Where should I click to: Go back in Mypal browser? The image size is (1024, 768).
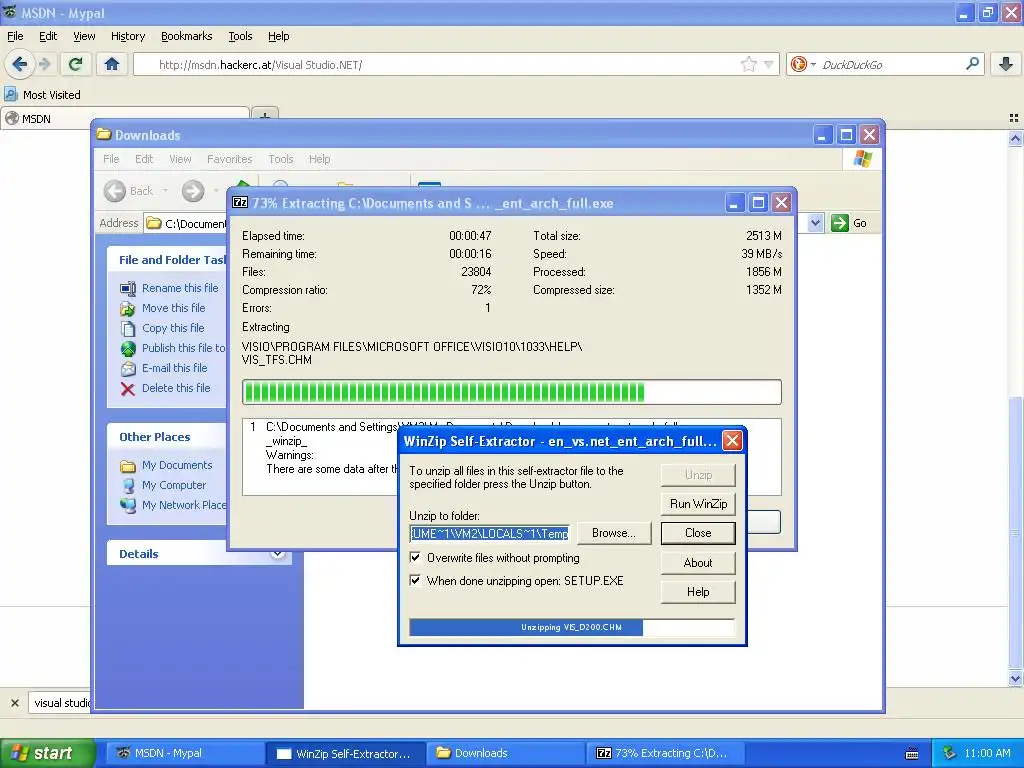tap(19, 64)
